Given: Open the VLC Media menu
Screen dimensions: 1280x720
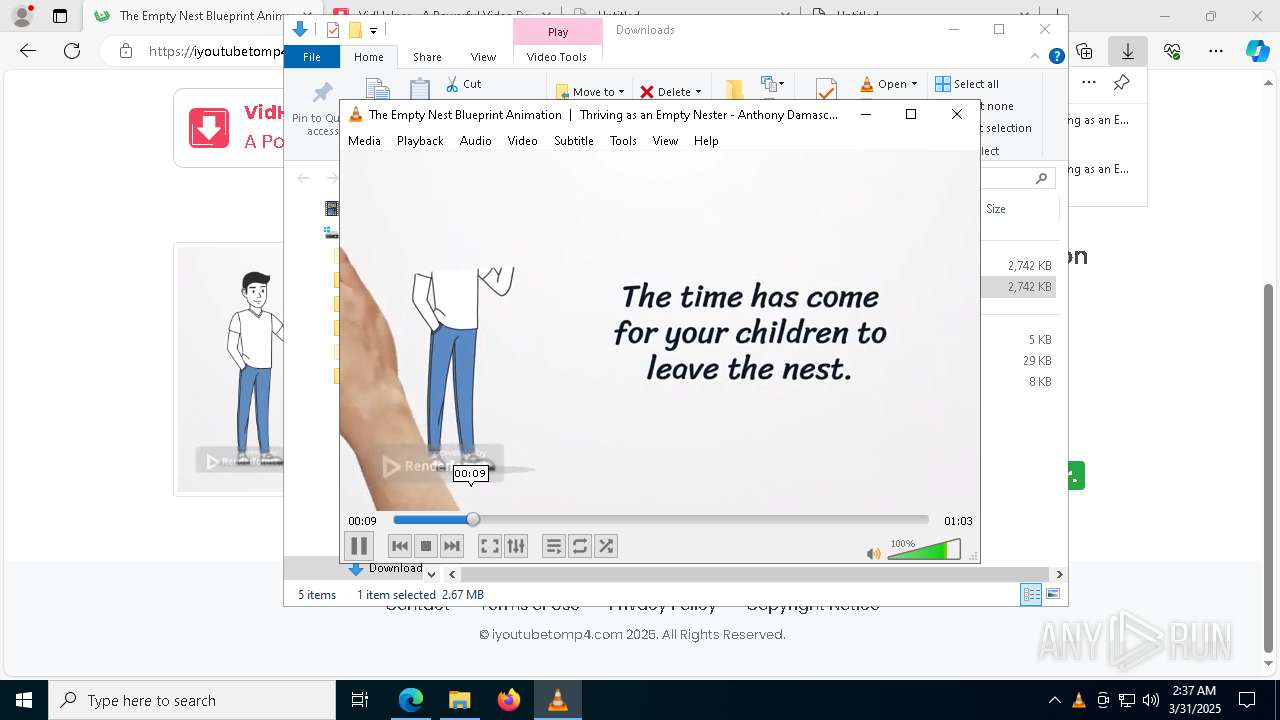Looking at the screenshot, I should pos(364,141).
